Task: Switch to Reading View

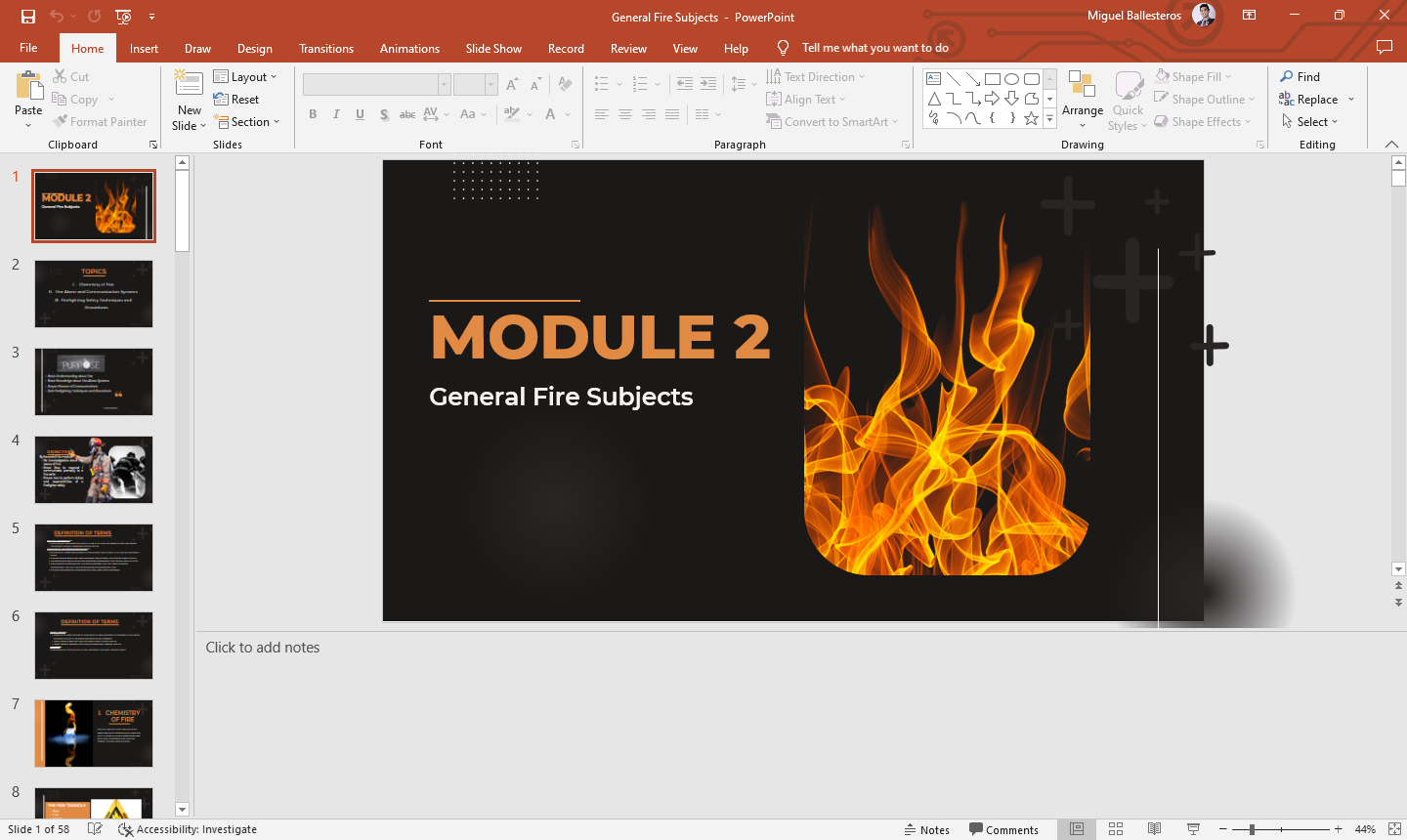Action: coord(1154,829)
